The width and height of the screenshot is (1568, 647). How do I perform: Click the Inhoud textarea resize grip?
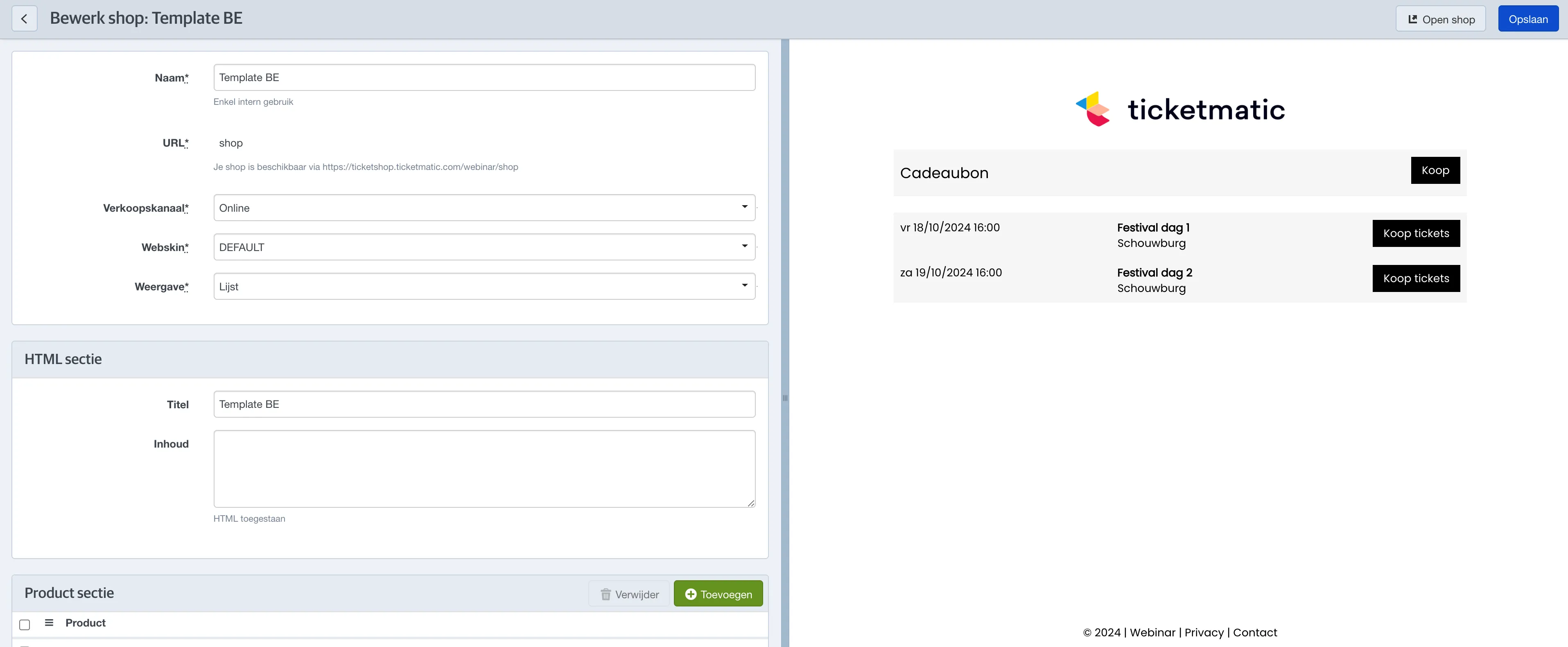coord(751,503)
